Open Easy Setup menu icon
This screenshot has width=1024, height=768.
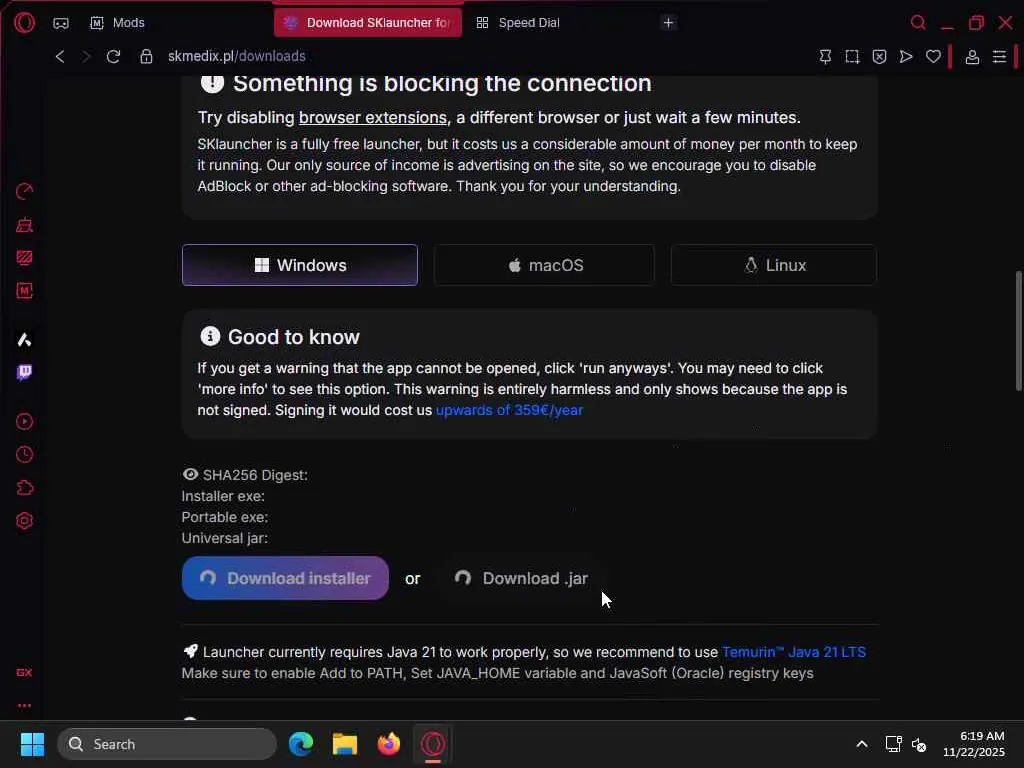(999, 57)
